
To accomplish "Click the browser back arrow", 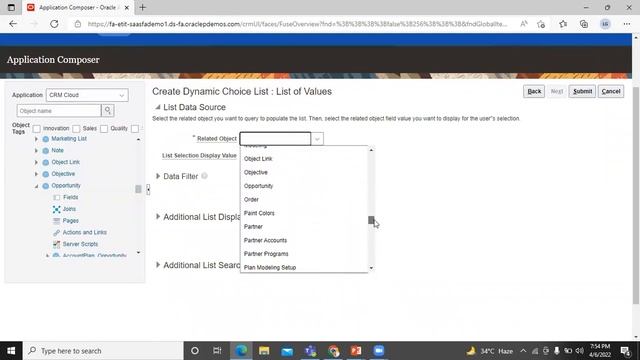I will (x=13, y=24).
